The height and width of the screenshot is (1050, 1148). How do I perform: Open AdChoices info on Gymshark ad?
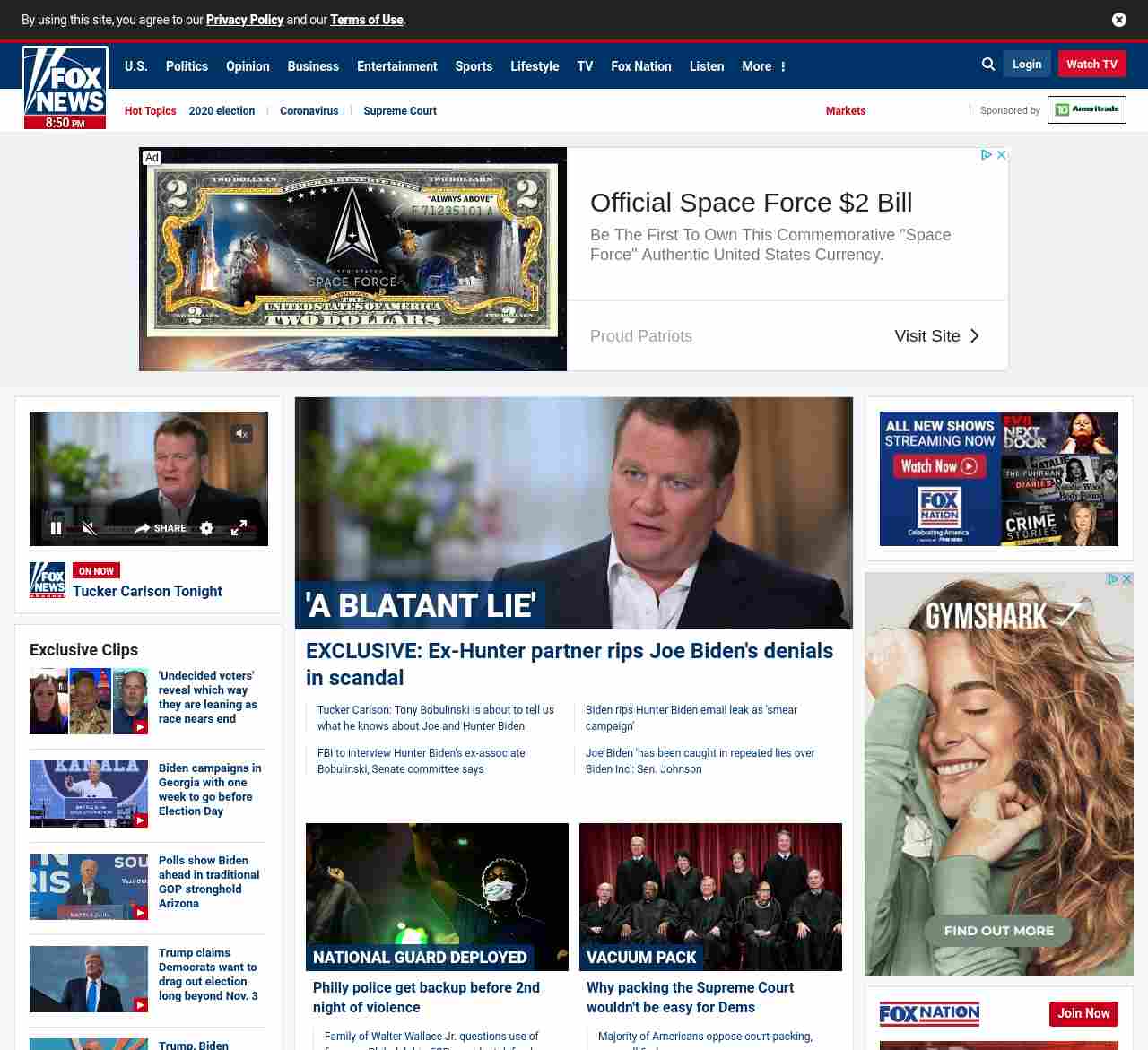(x=1113, y=579)
